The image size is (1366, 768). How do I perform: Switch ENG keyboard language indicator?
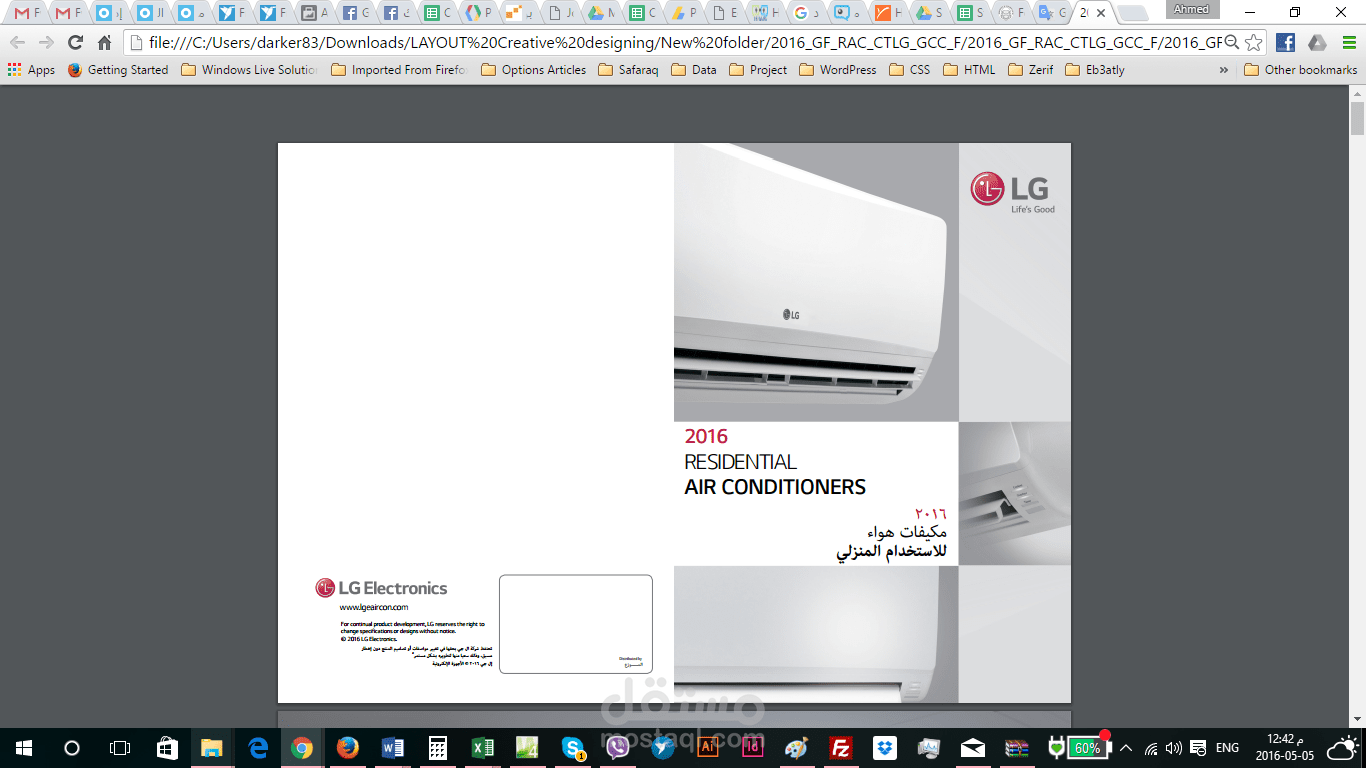tap(1227, 748)
